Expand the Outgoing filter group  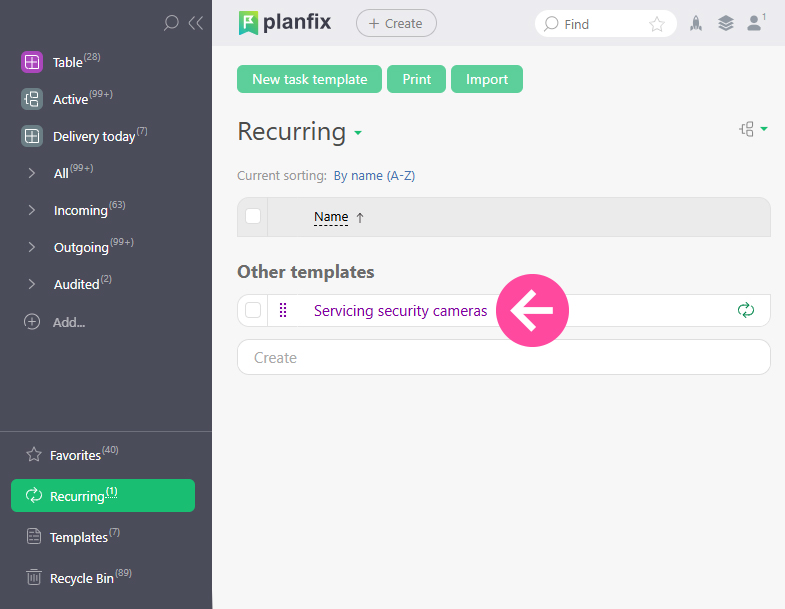[32, 247]
